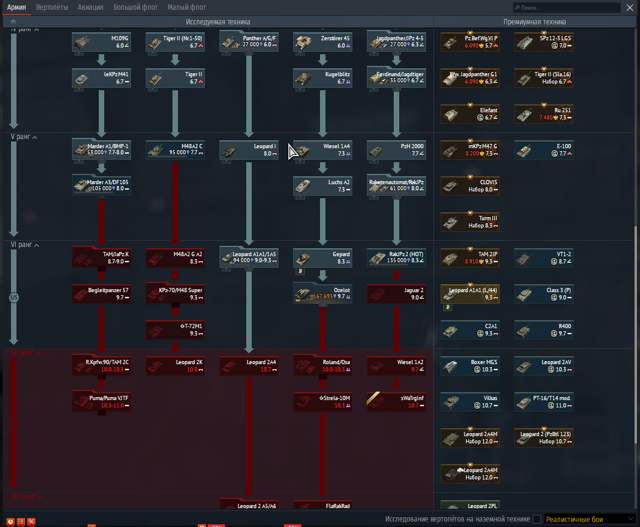Select the Leopard A1A1/1A5 group
This screenshot has height=527, width=640.
(x=249, y=258)
